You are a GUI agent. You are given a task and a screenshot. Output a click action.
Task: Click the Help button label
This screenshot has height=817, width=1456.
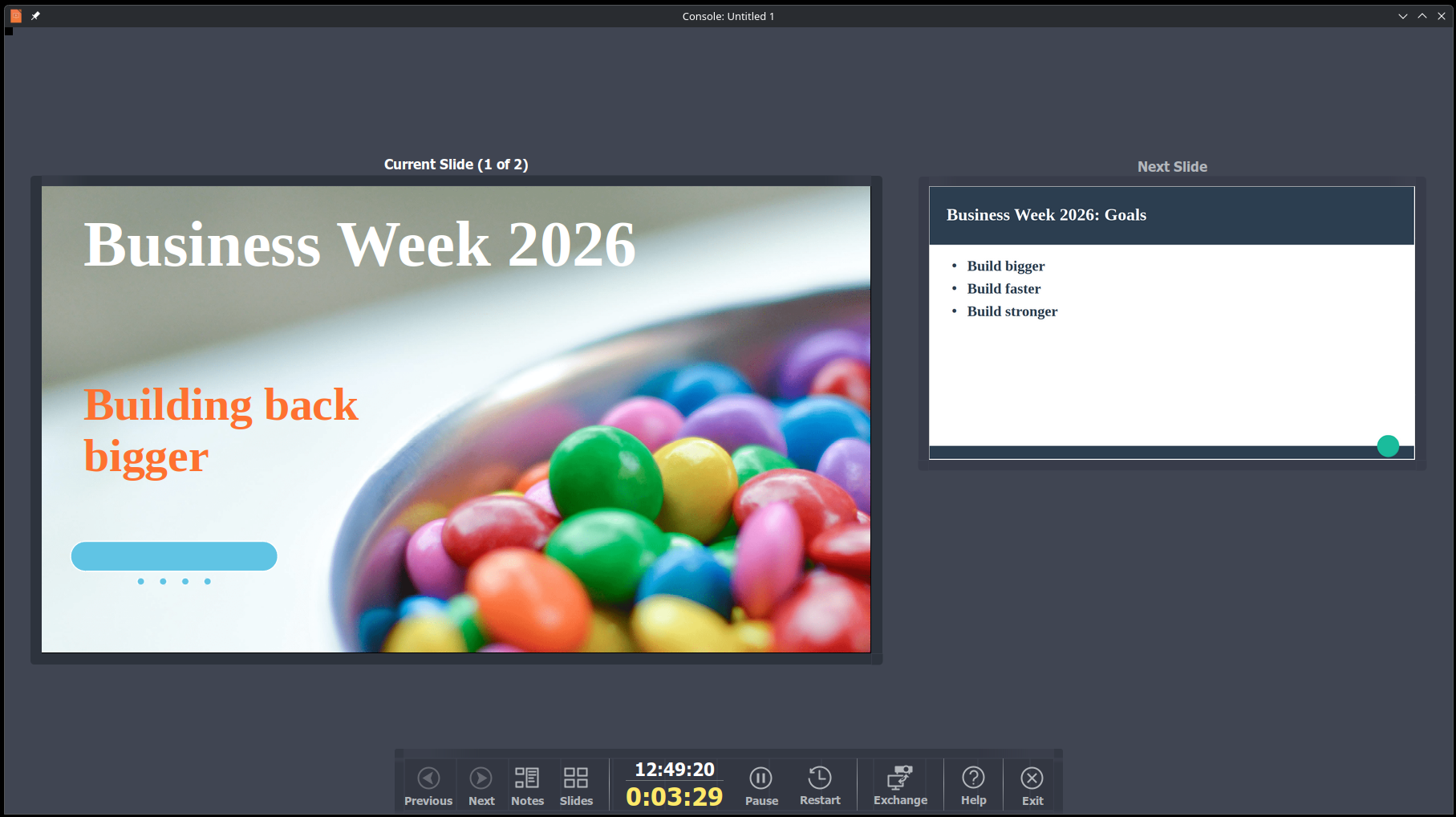973,800
